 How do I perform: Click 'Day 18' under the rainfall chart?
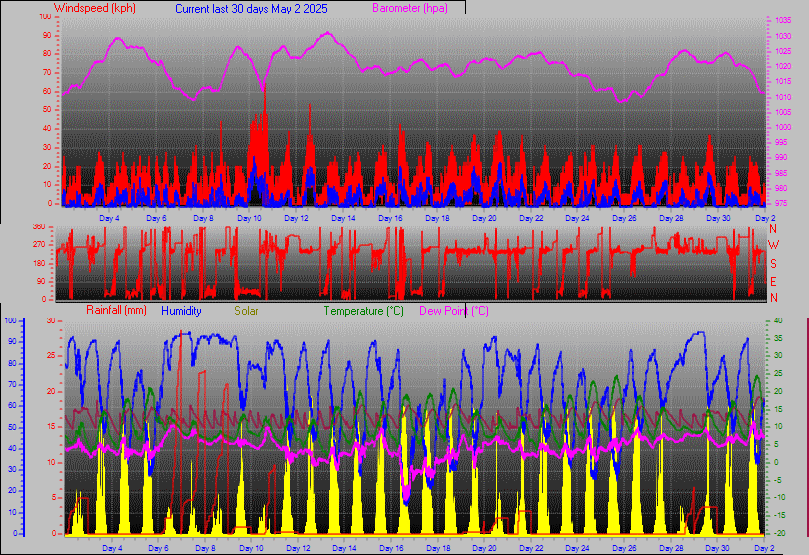438,548
